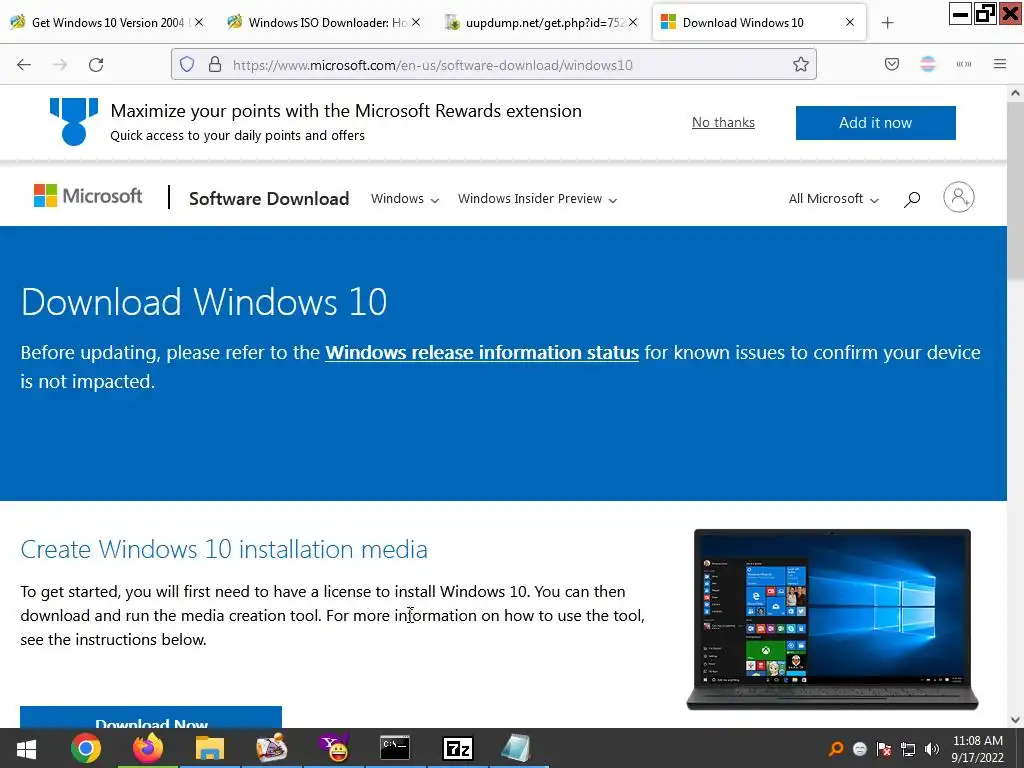This screenshot has width=1024, height=768.
Task: Open the Pocket save icon
Action: [892, 64]
